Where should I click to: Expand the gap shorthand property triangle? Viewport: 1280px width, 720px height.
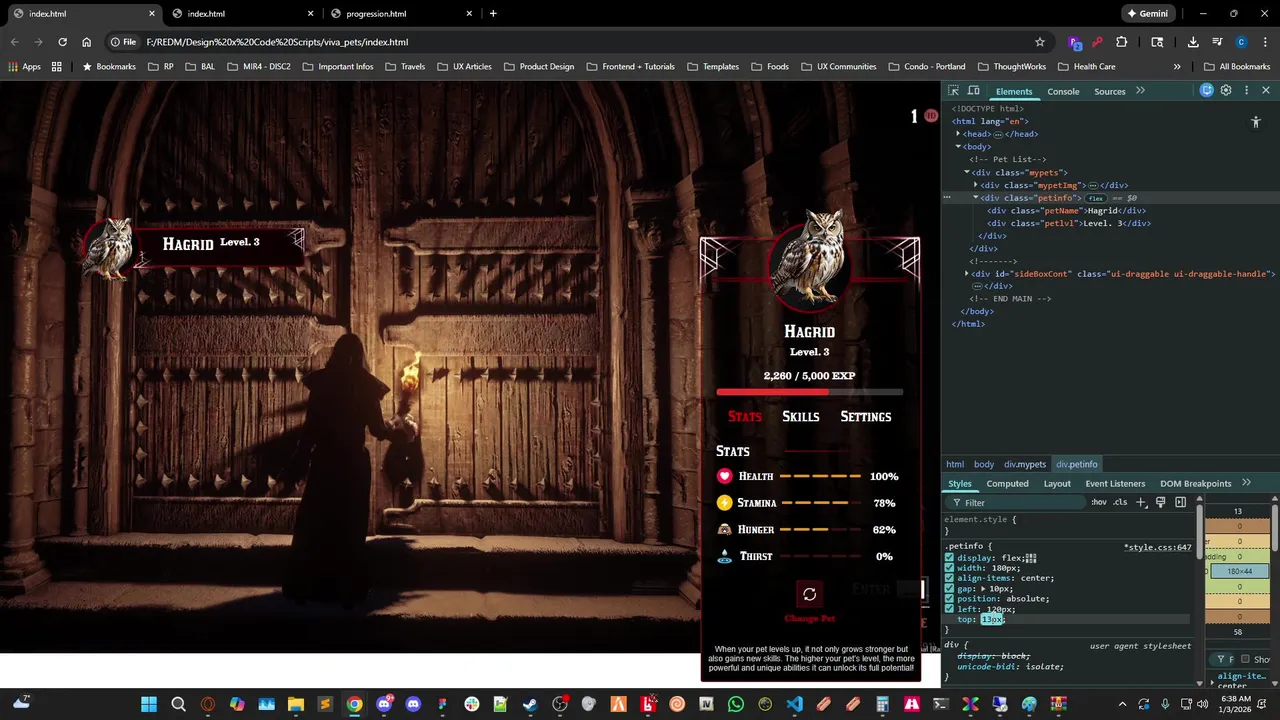pos(984,588)
